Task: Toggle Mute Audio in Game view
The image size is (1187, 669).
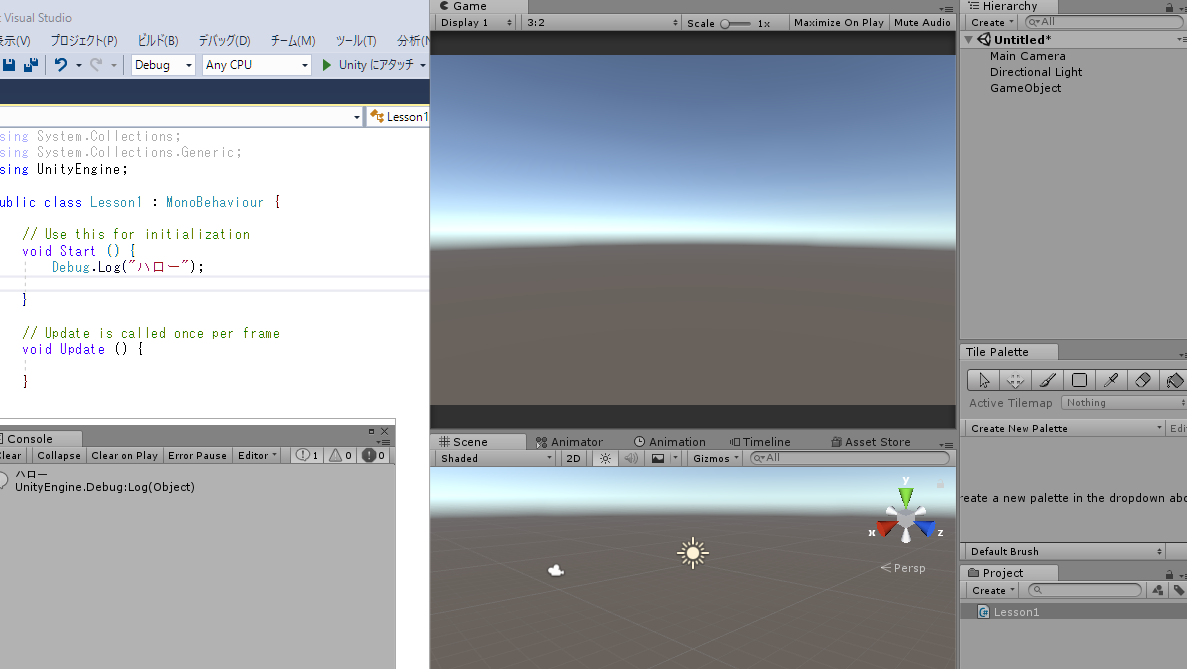Action: [x=922, y=23]
